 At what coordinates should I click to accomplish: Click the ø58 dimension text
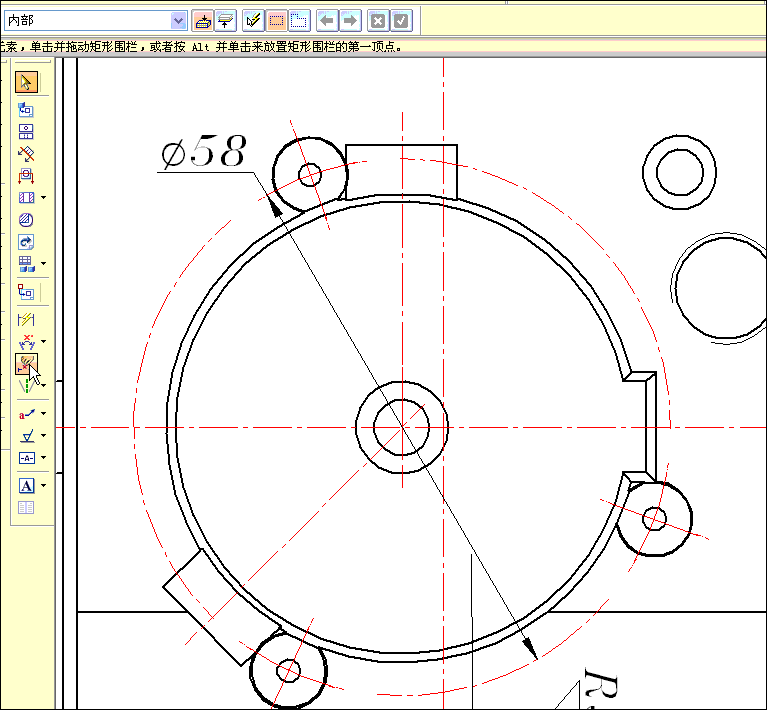[204, 152]
